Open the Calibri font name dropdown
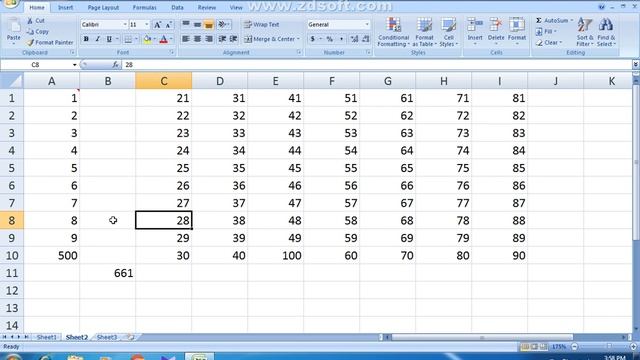Screen dimensions: 640x360 click(x=124, y=25)
